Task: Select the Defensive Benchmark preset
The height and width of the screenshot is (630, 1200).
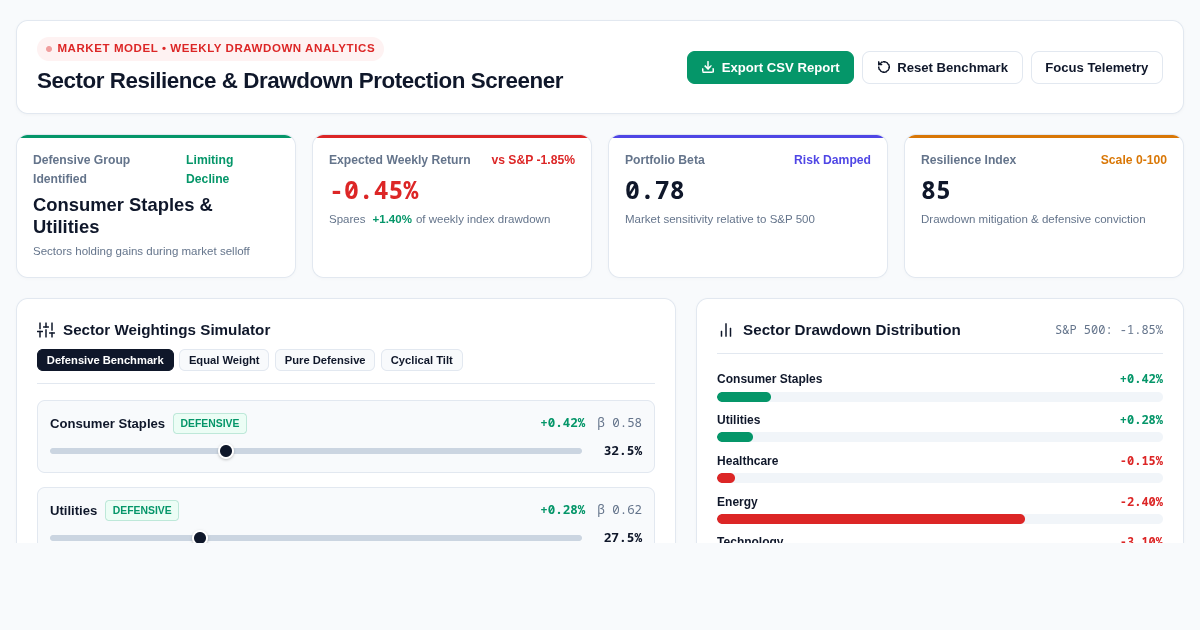Action: [105, 360]
